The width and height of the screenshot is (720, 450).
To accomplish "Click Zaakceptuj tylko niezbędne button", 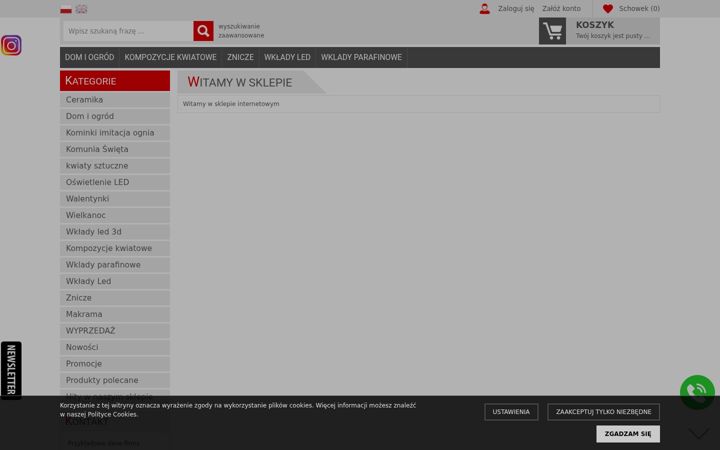I will coord(603,412).
